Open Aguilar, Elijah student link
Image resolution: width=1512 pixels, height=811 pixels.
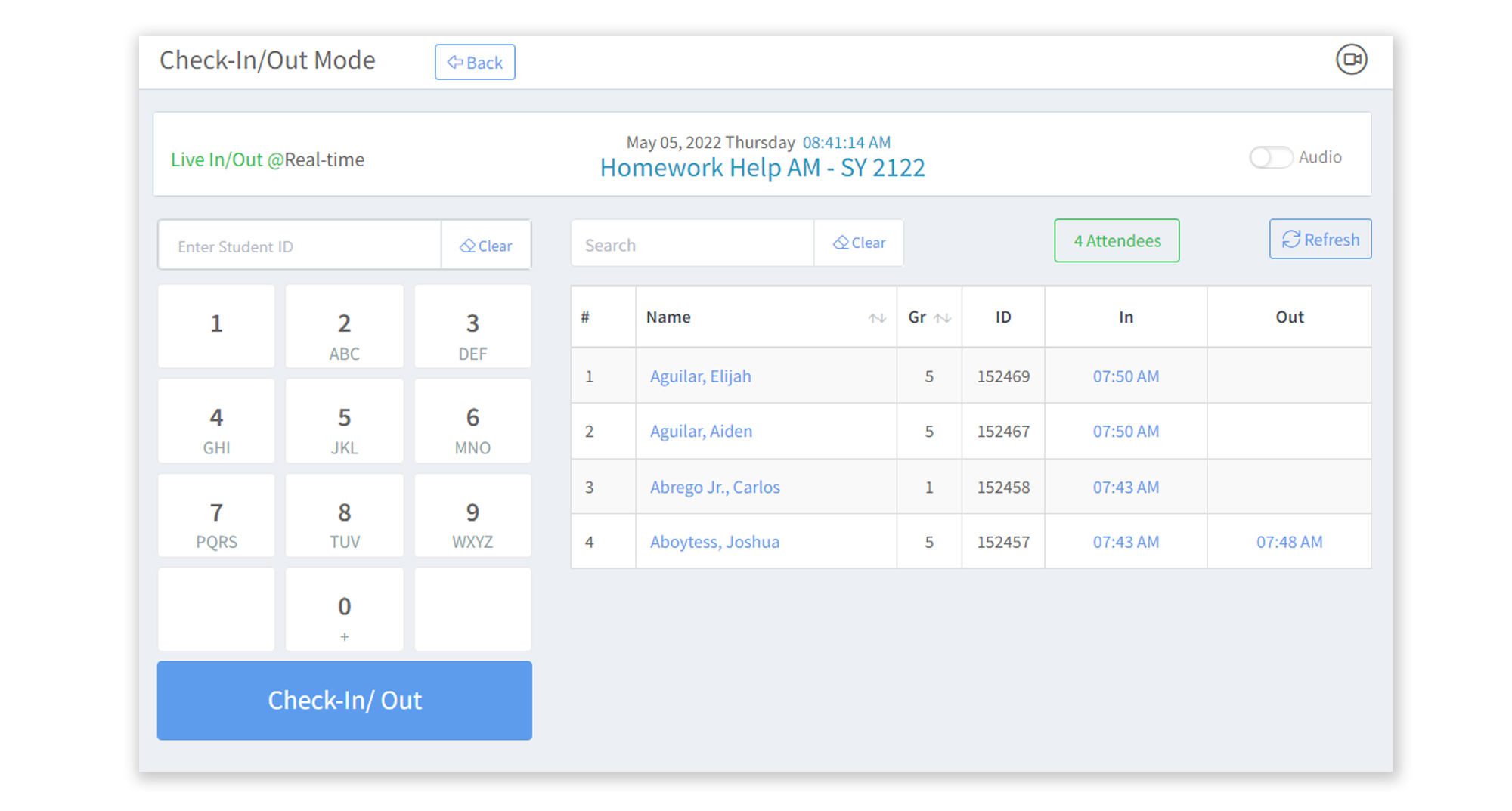pyautogui.click(x=700, y=376)
